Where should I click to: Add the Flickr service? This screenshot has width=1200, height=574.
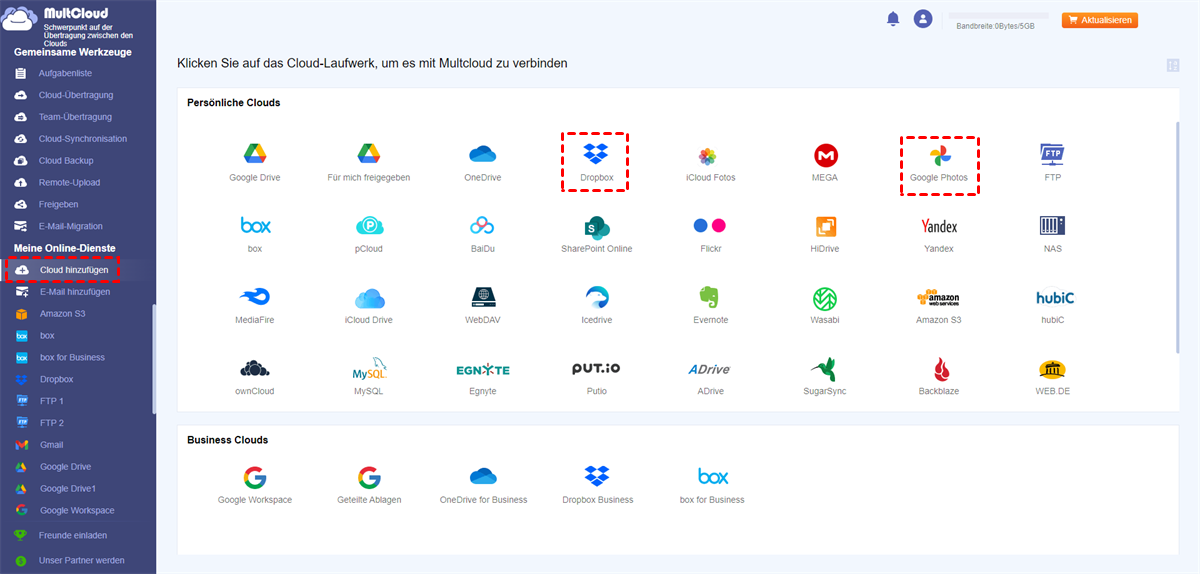(x=710, y=226)
